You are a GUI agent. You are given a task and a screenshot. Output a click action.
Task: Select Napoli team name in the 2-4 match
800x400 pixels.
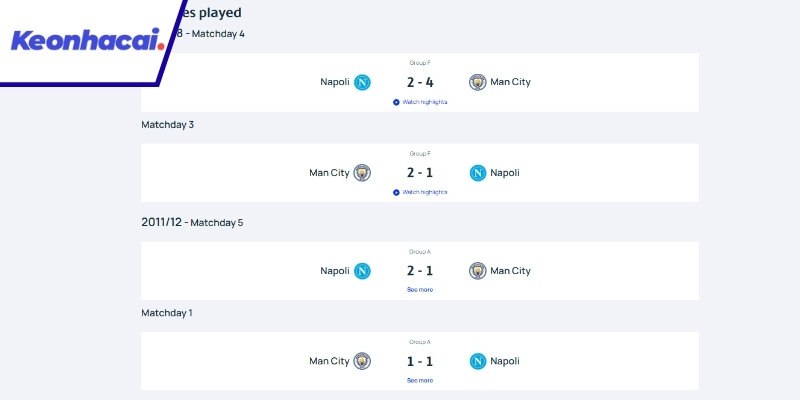point(335,82)
